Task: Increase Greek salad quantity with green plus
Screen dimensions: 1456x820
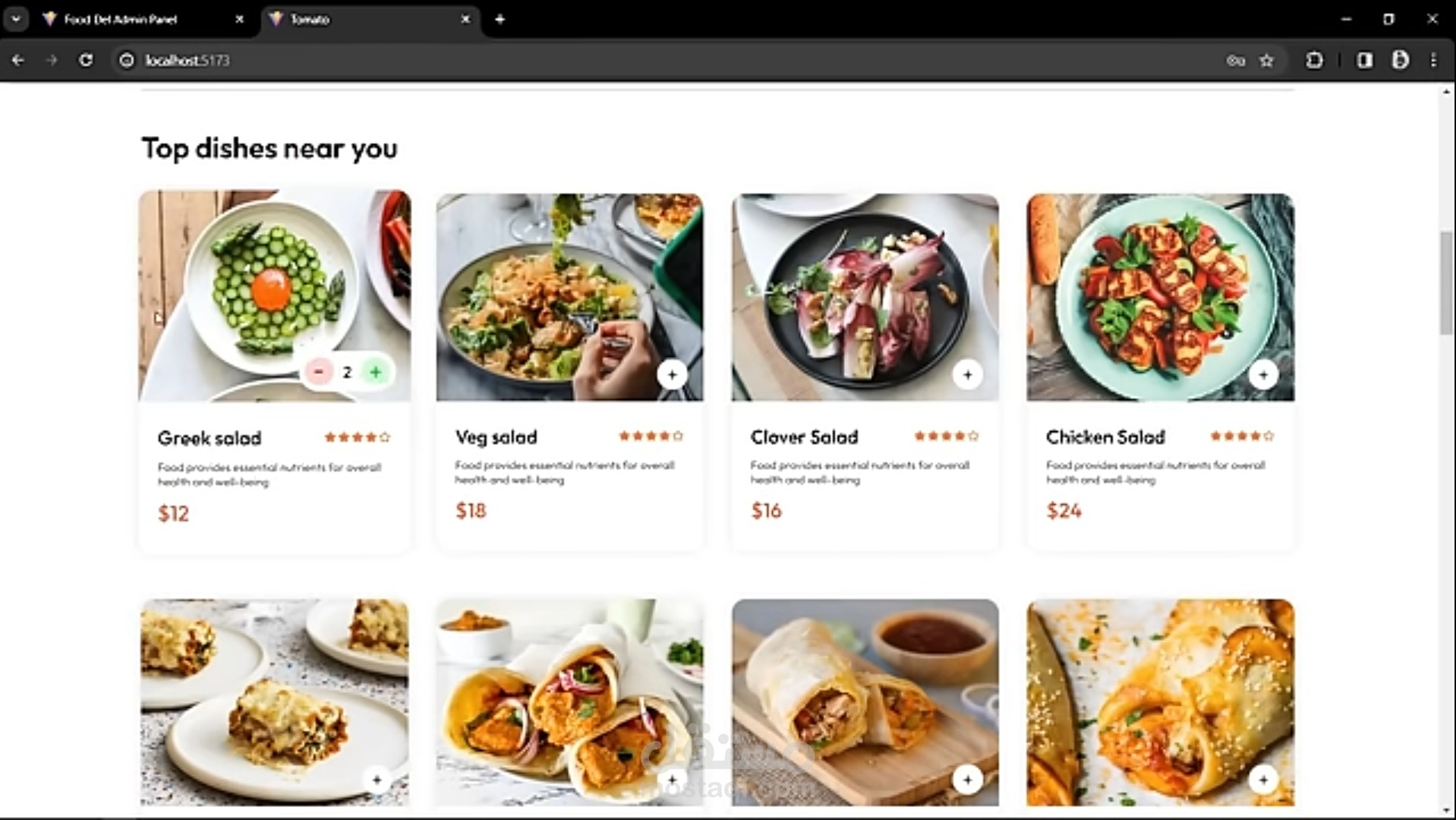Action: click(x=375, y=372)
